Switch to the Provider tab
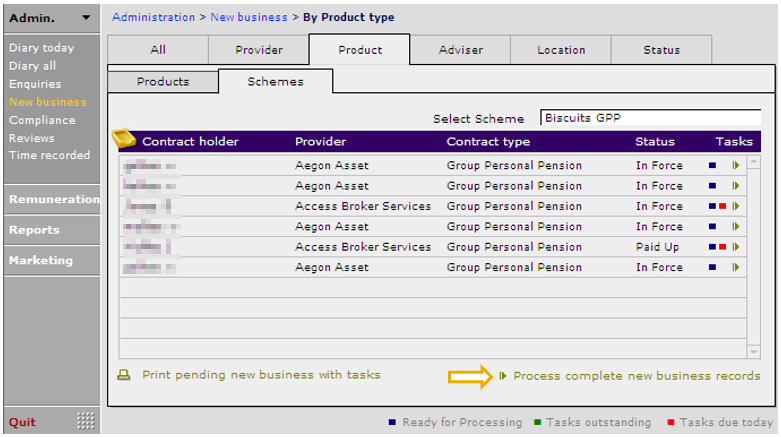This screenshot has width=781, height=437. click(259, 50)
